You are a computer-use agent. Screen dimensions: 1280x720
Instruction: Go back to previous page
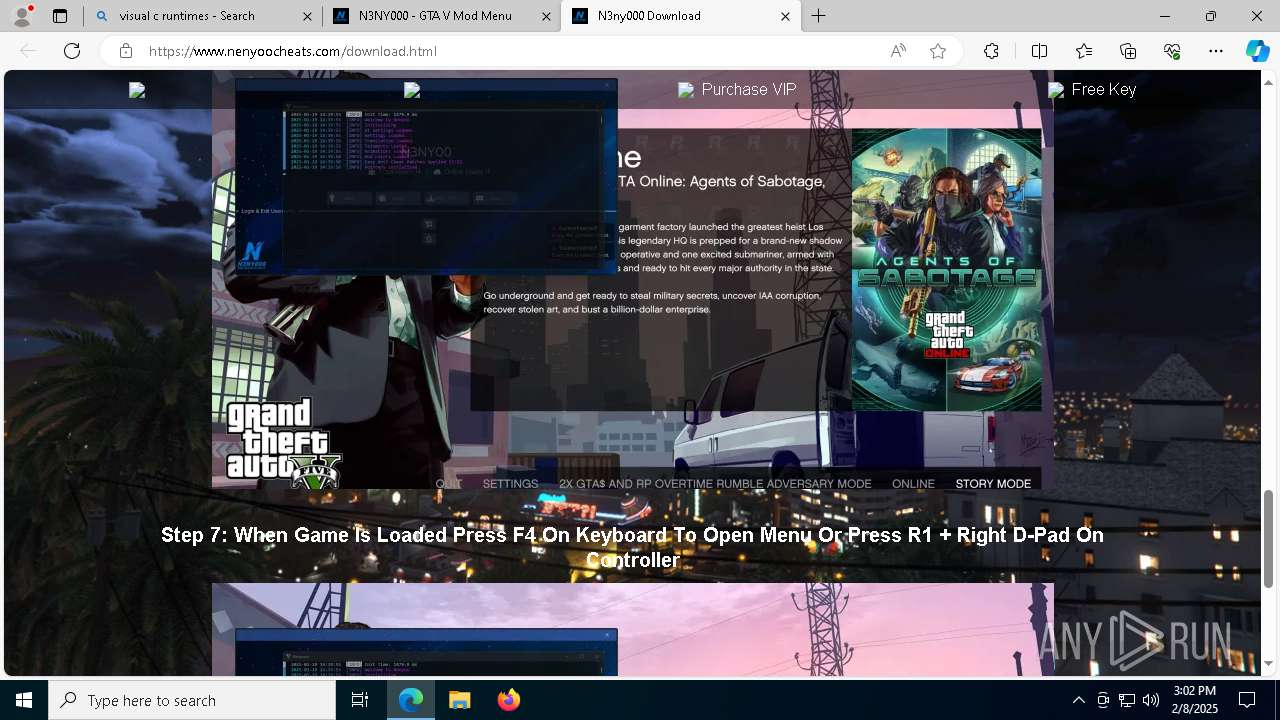pyautogui.click(x=28, y=51)
